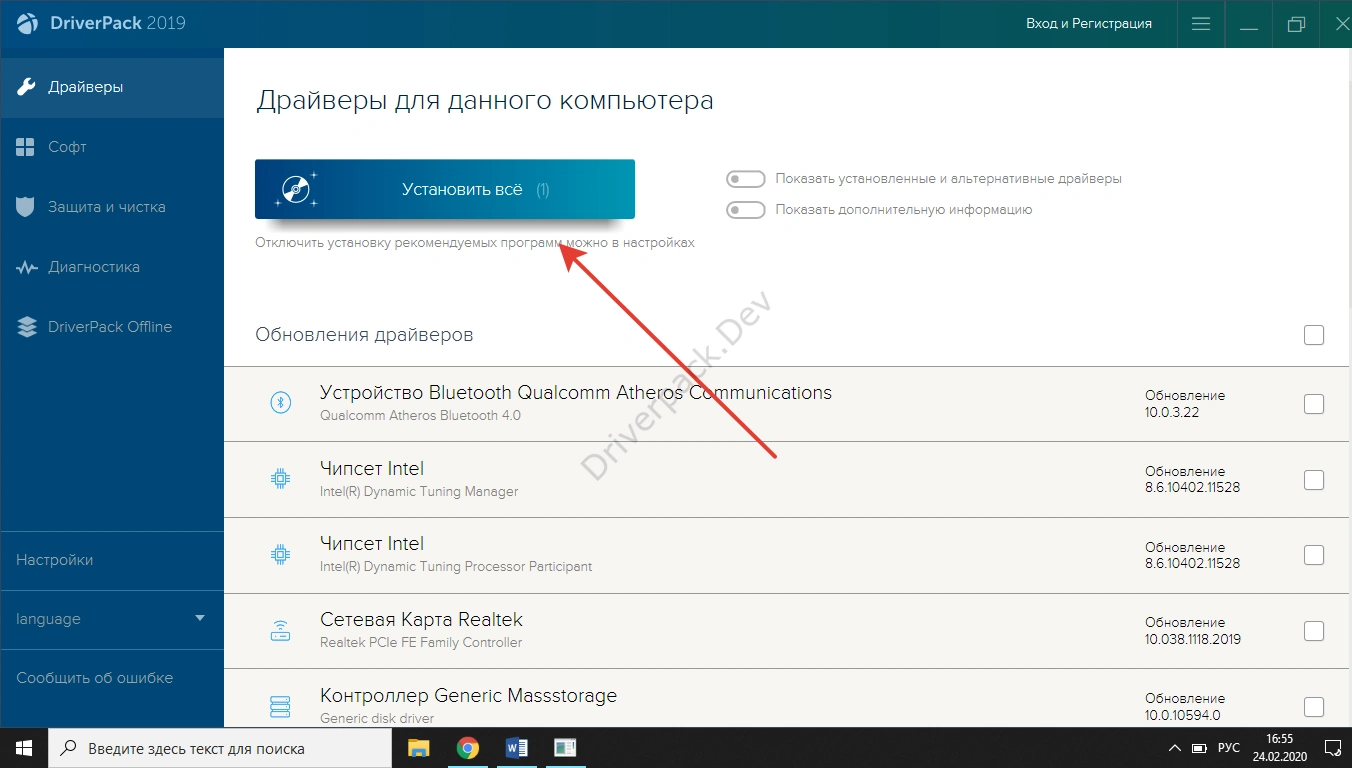Screen dimensions: 1352x768
Task: Click the heading Драйверы для данного компьютера
Action: point(486,101)
